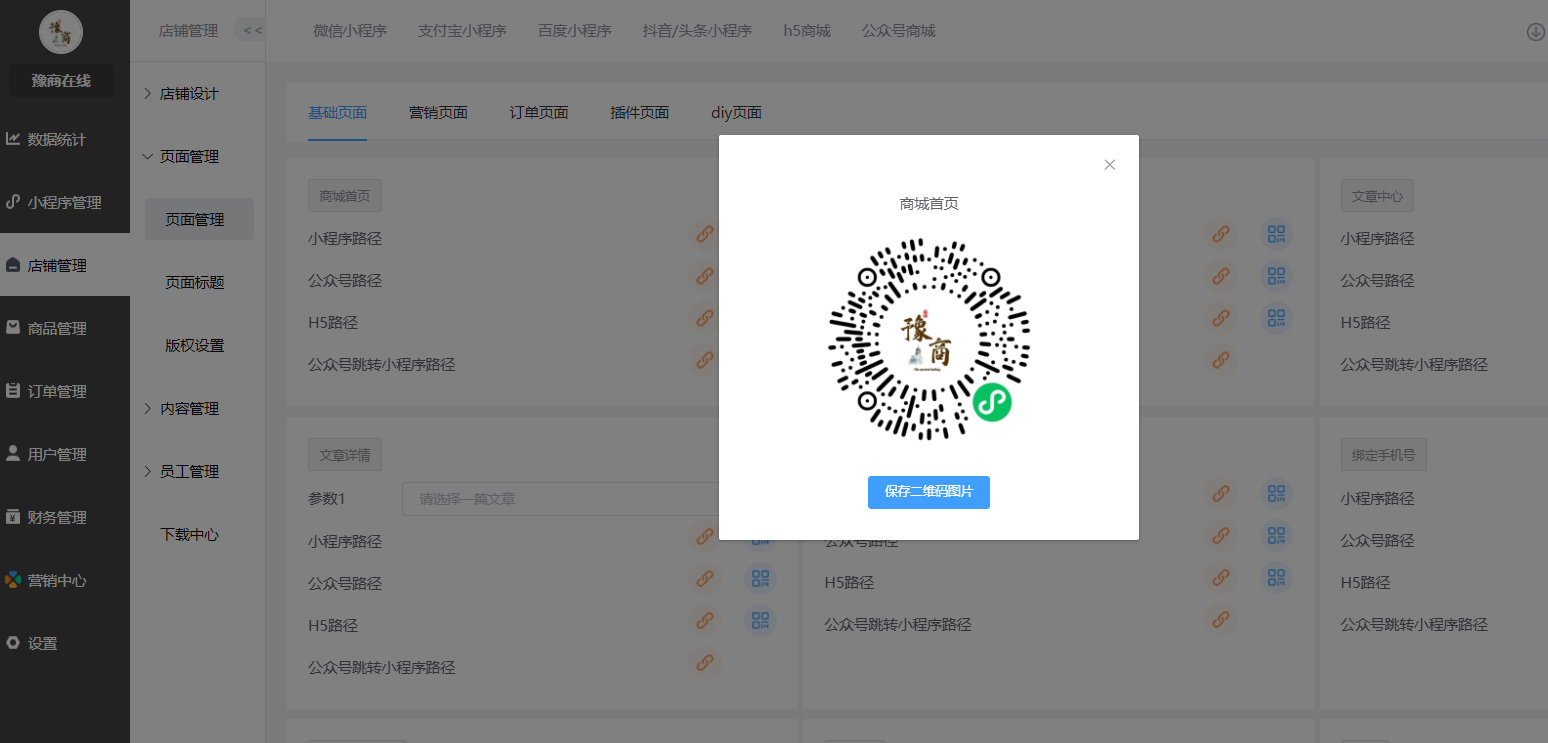
Task: Select the highlighted 页面管理 submenu item
Action: [x=199, y=219]
